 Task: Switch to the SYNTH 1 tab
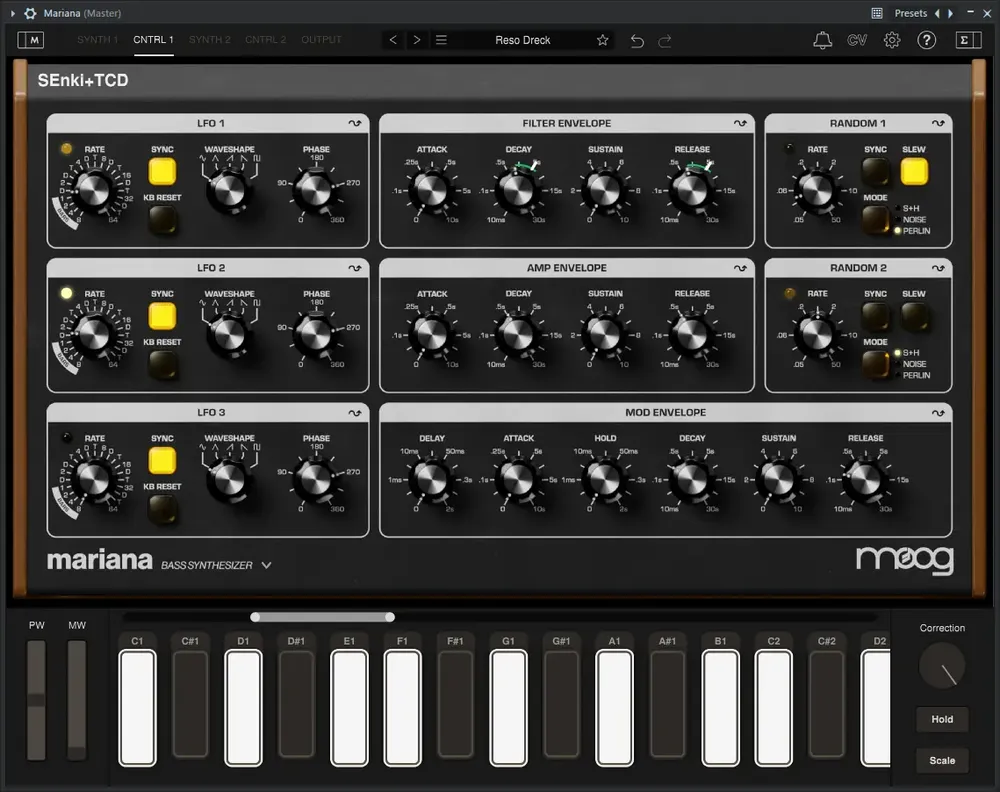(x=97, y=40)
